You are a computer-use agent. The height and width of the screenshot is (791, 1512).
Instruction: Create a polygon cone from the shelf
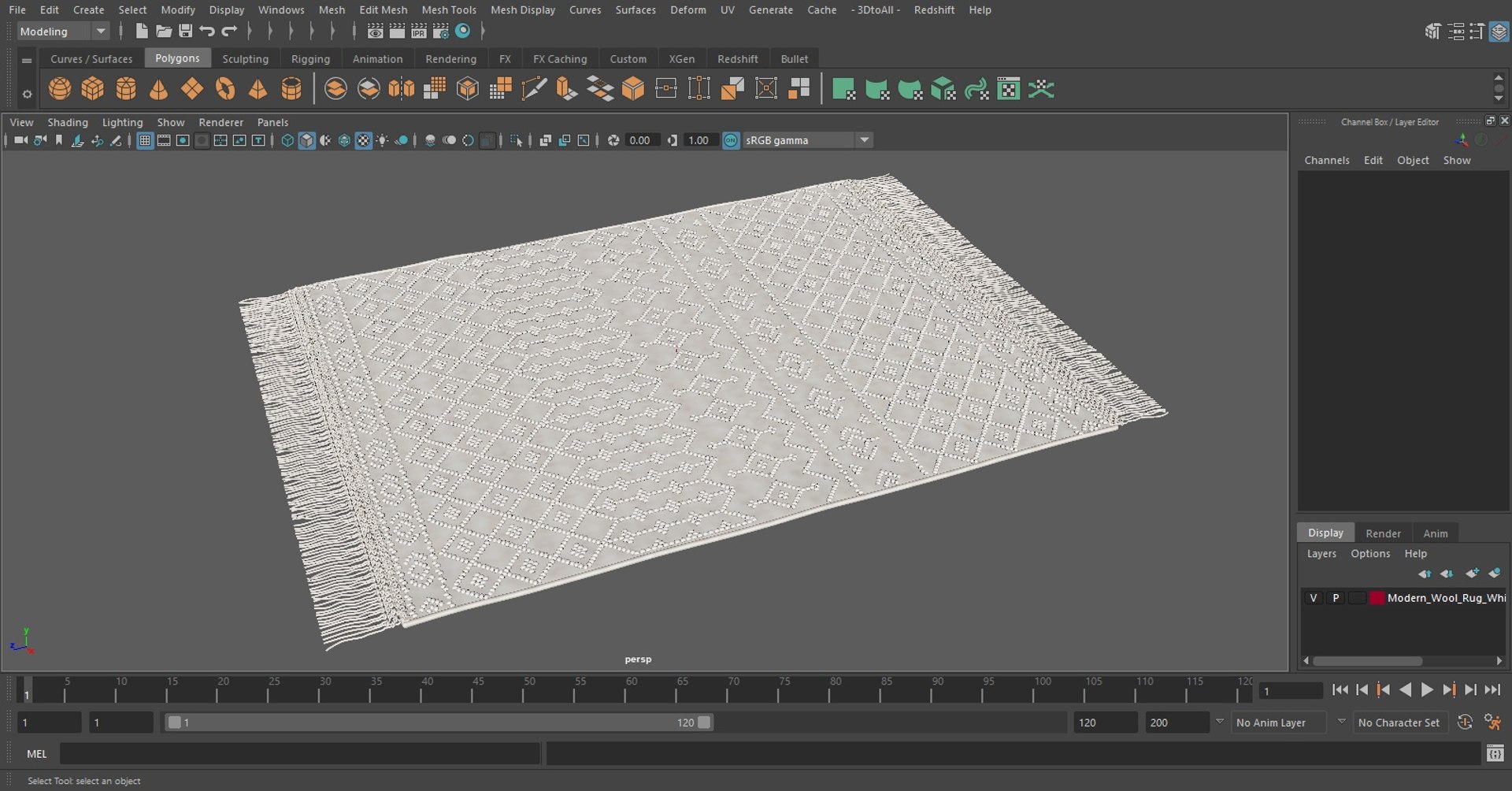tap(159, 89)
